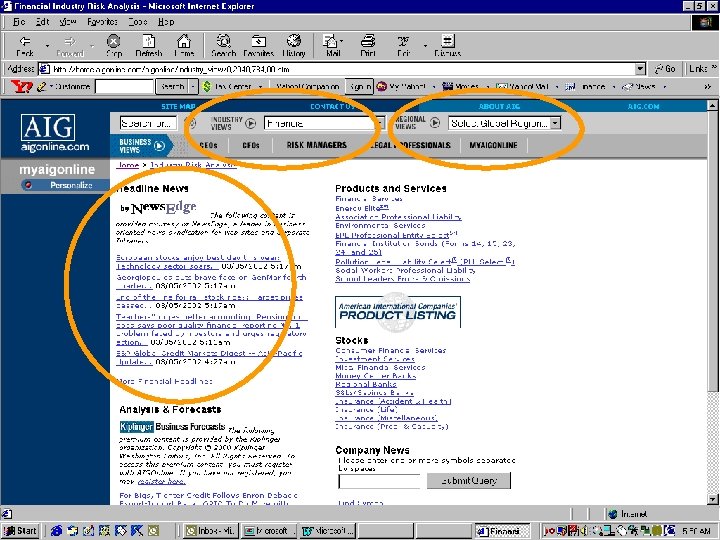The width and height of the screenshot is (720, 540).
Task: Click the Yahoo toolbar search input field
Action: [x=124, y=86]
